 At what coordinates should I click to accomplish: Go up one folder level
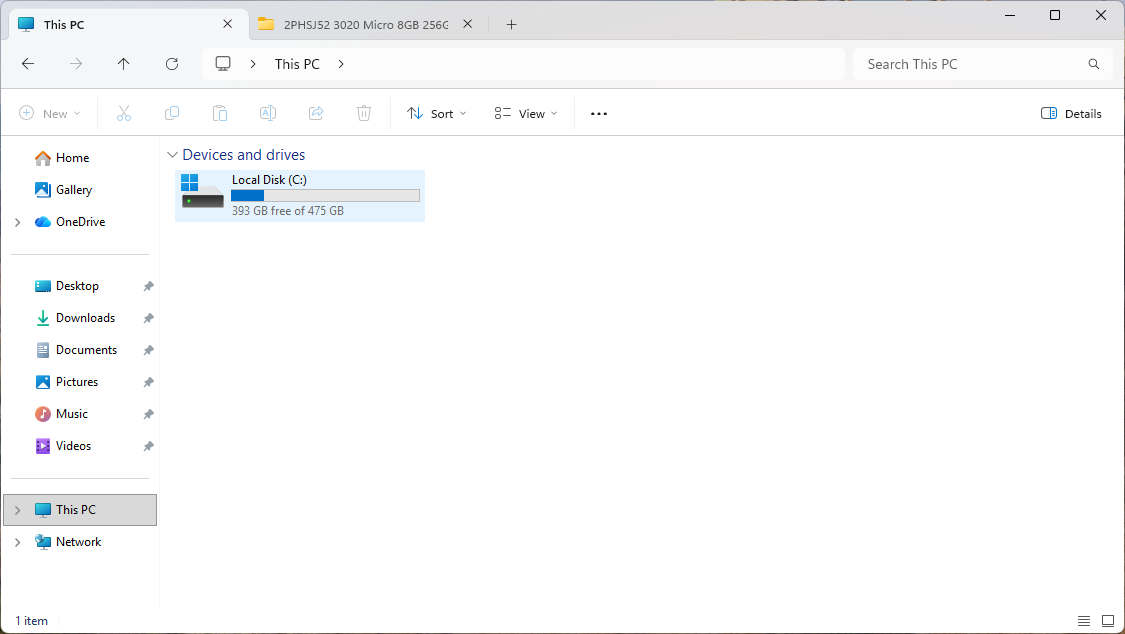click(x=124, y=64)
